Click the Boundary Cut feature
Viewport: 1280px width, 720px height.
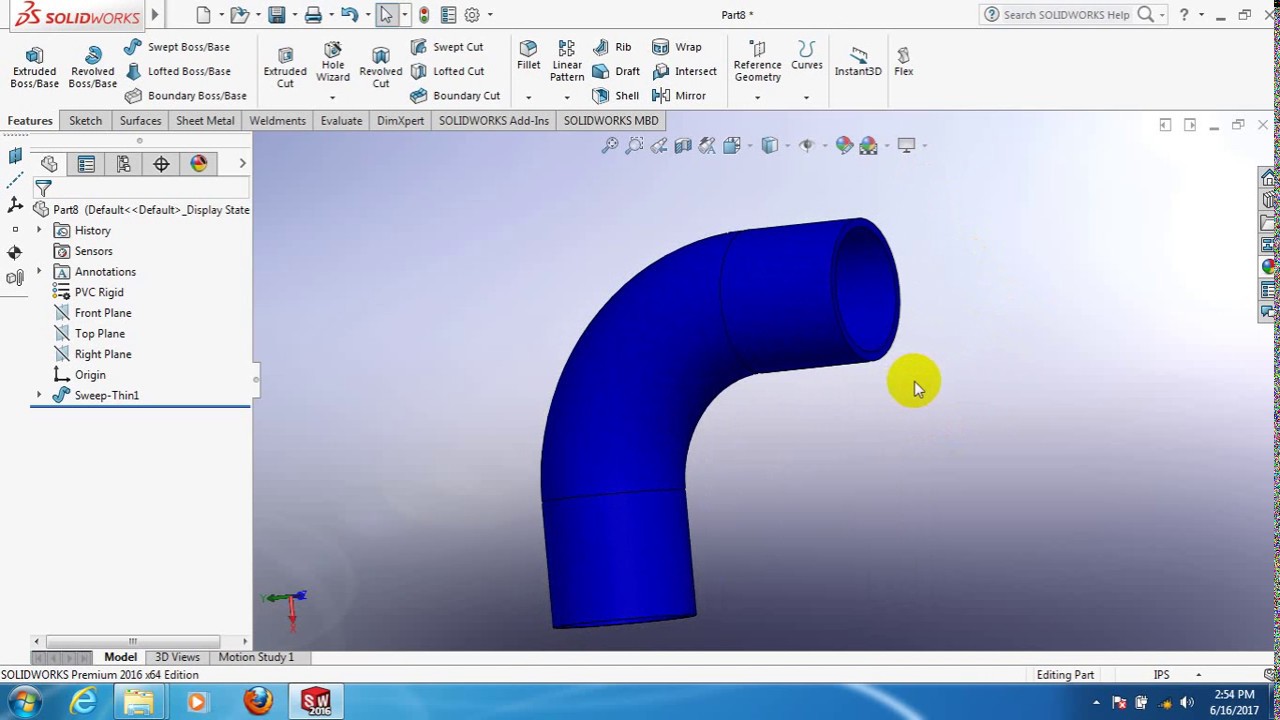click(x=454, y=96)
